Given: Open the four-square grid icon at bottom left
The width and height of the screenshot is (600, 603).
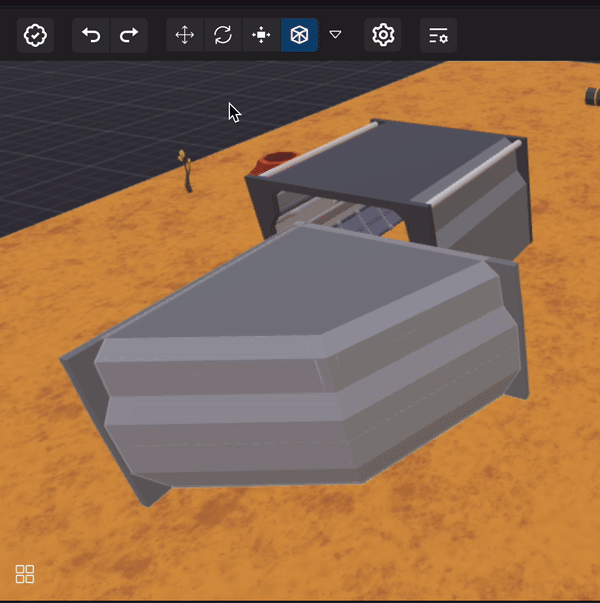Looking at the screenshot, I should 25,574.
